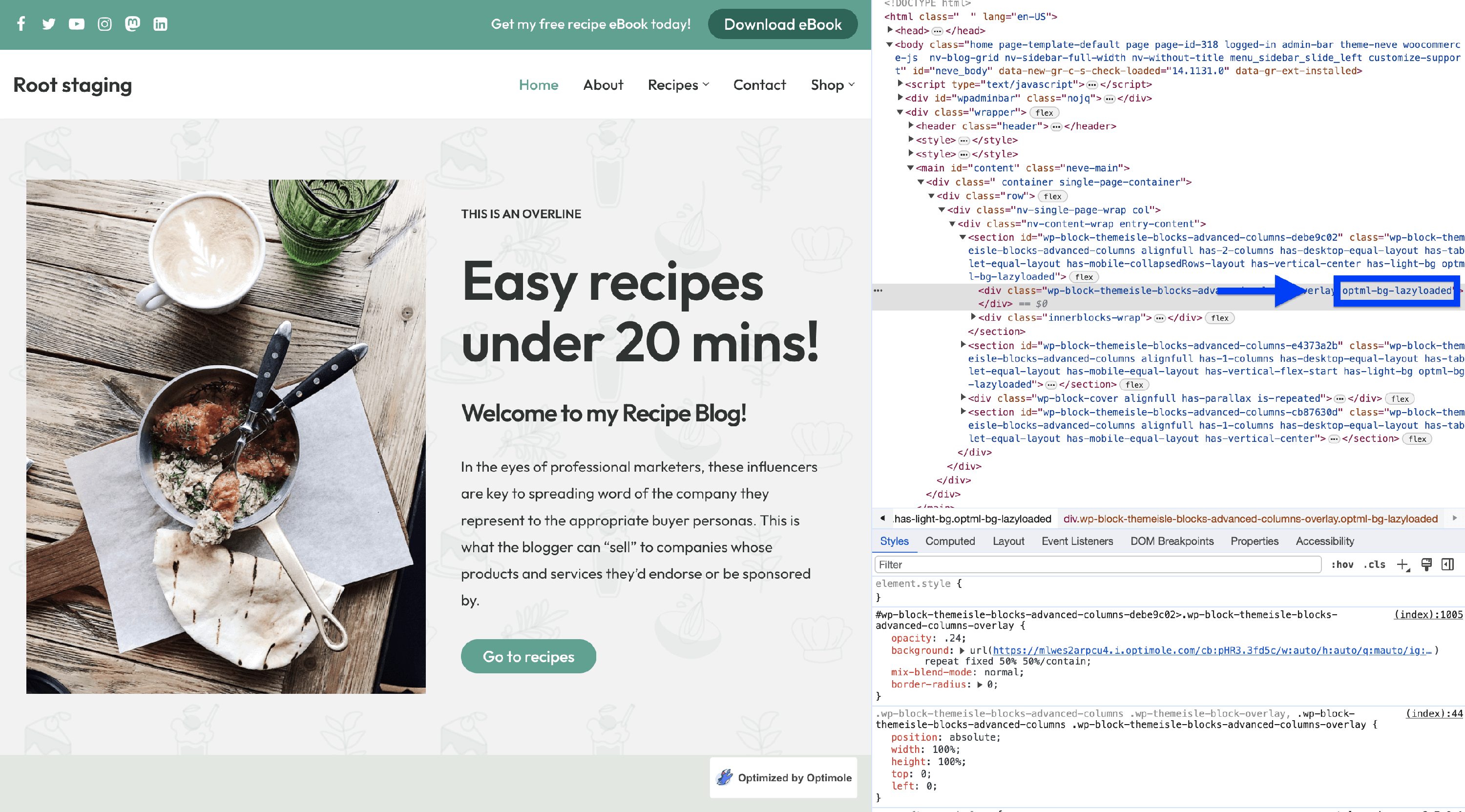The image size is (1465, 812).
Task: Open the Twitter social icon link
Action: (x=49, y=24)
